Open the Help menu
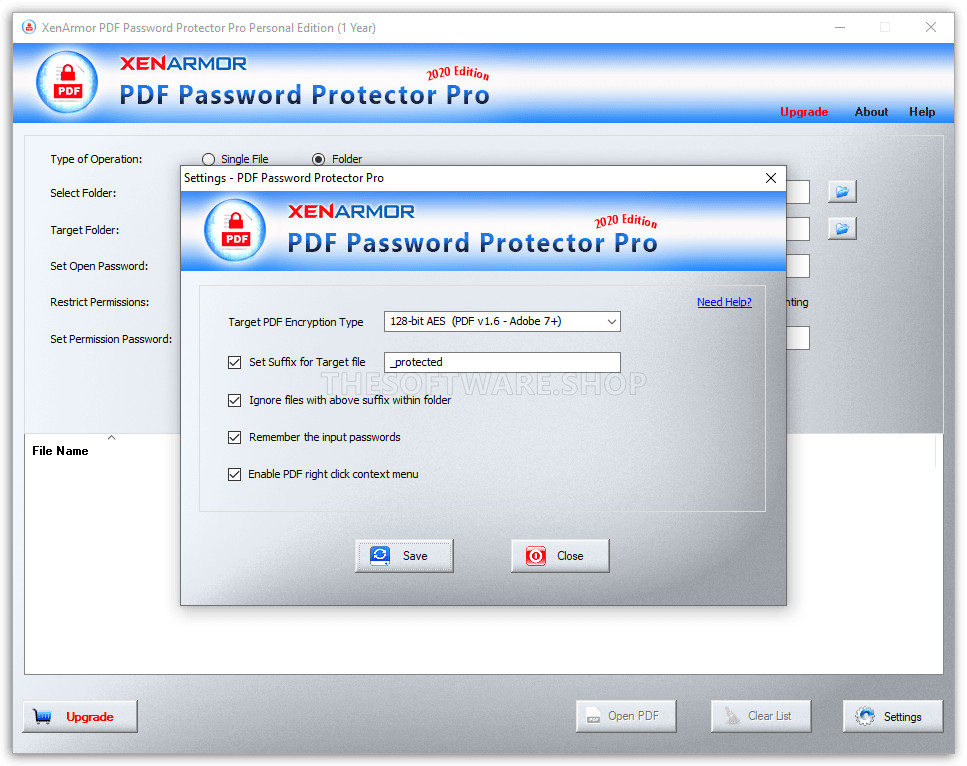This screenshot has height=766, width=967. [x=921, y=112]
